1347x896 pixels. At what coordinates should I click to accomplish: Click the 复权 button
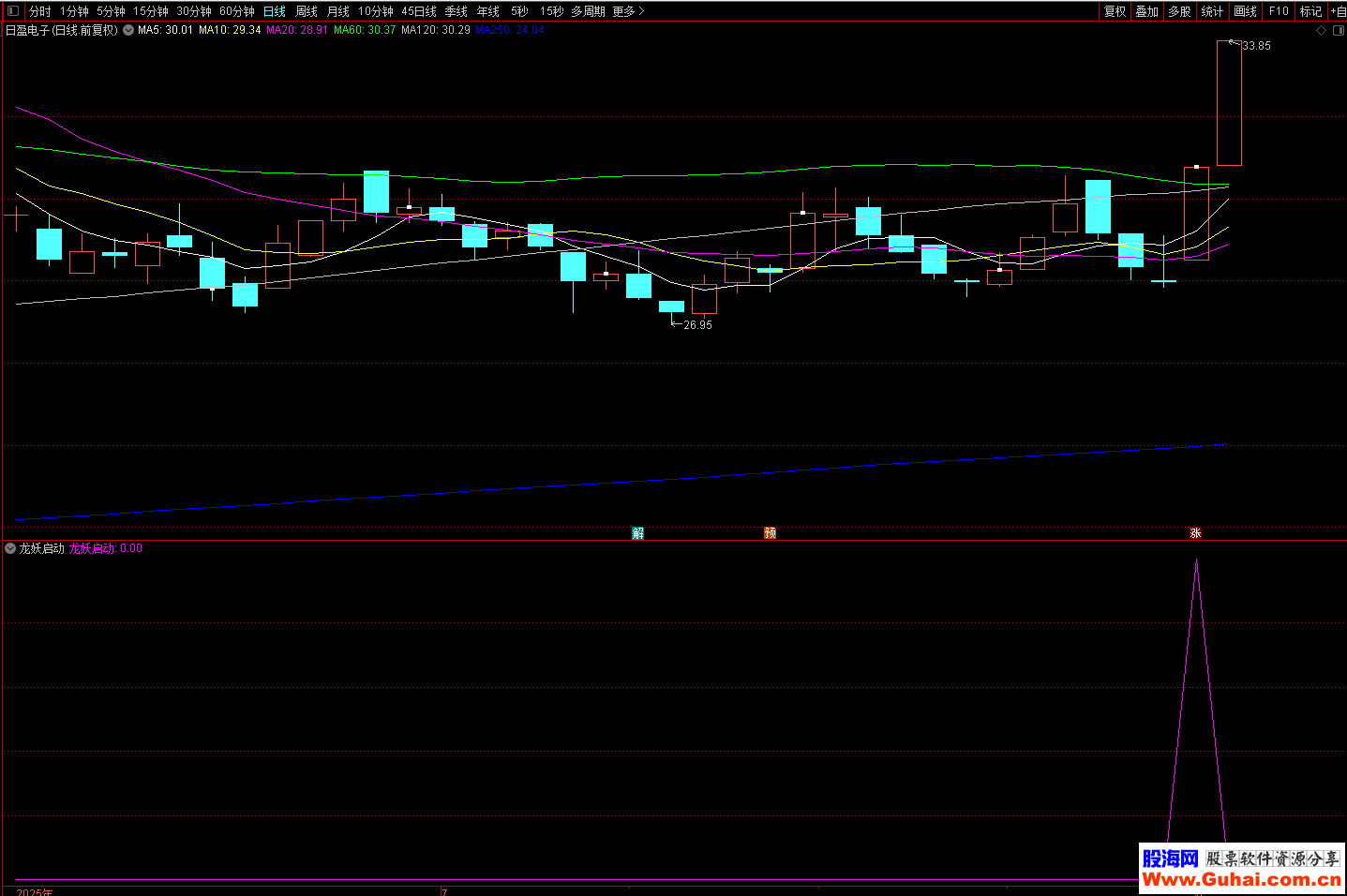click(1115, 11)
